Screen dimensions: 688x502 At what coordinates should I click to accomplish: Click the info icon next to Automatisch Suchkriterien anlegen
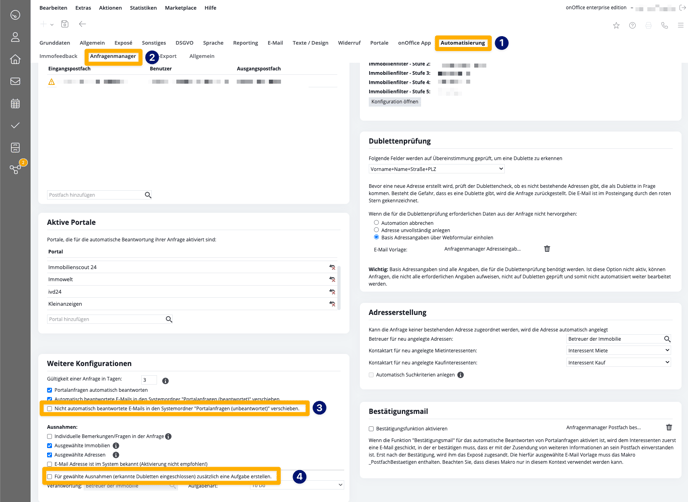460,375
